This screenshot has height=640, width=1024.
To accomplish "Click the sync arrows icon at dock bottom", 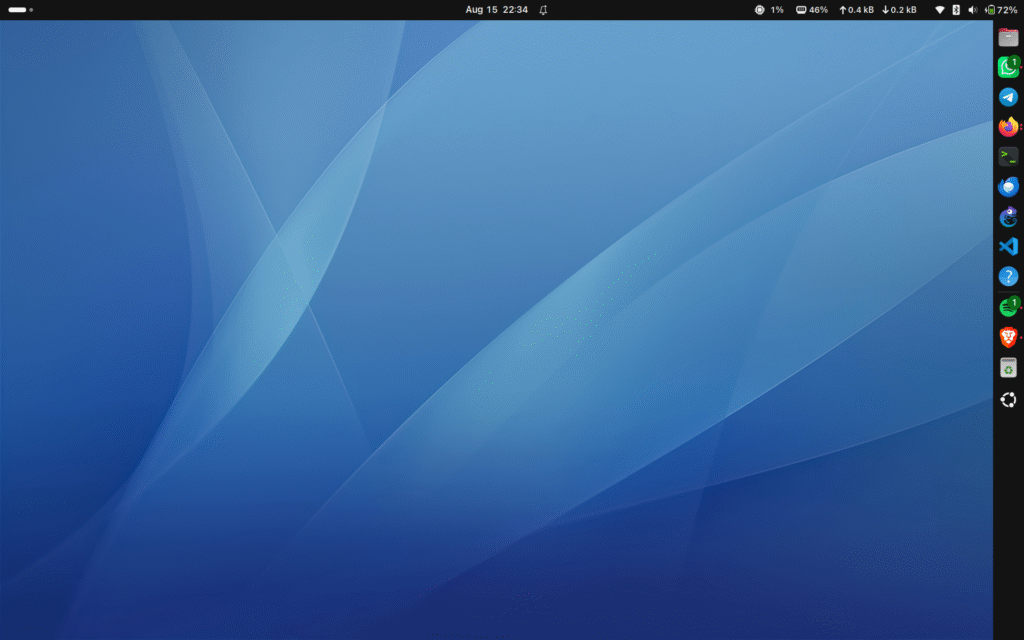I will [1008, 401].
